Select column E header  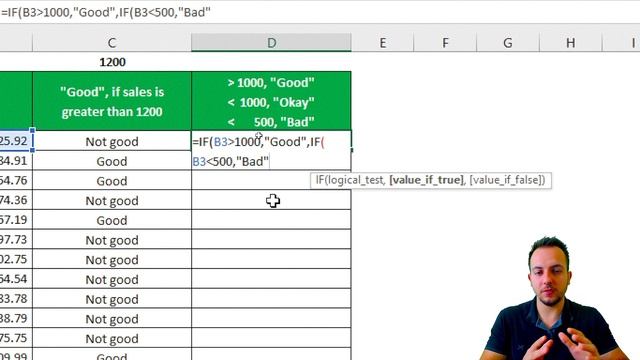[382, 42]
